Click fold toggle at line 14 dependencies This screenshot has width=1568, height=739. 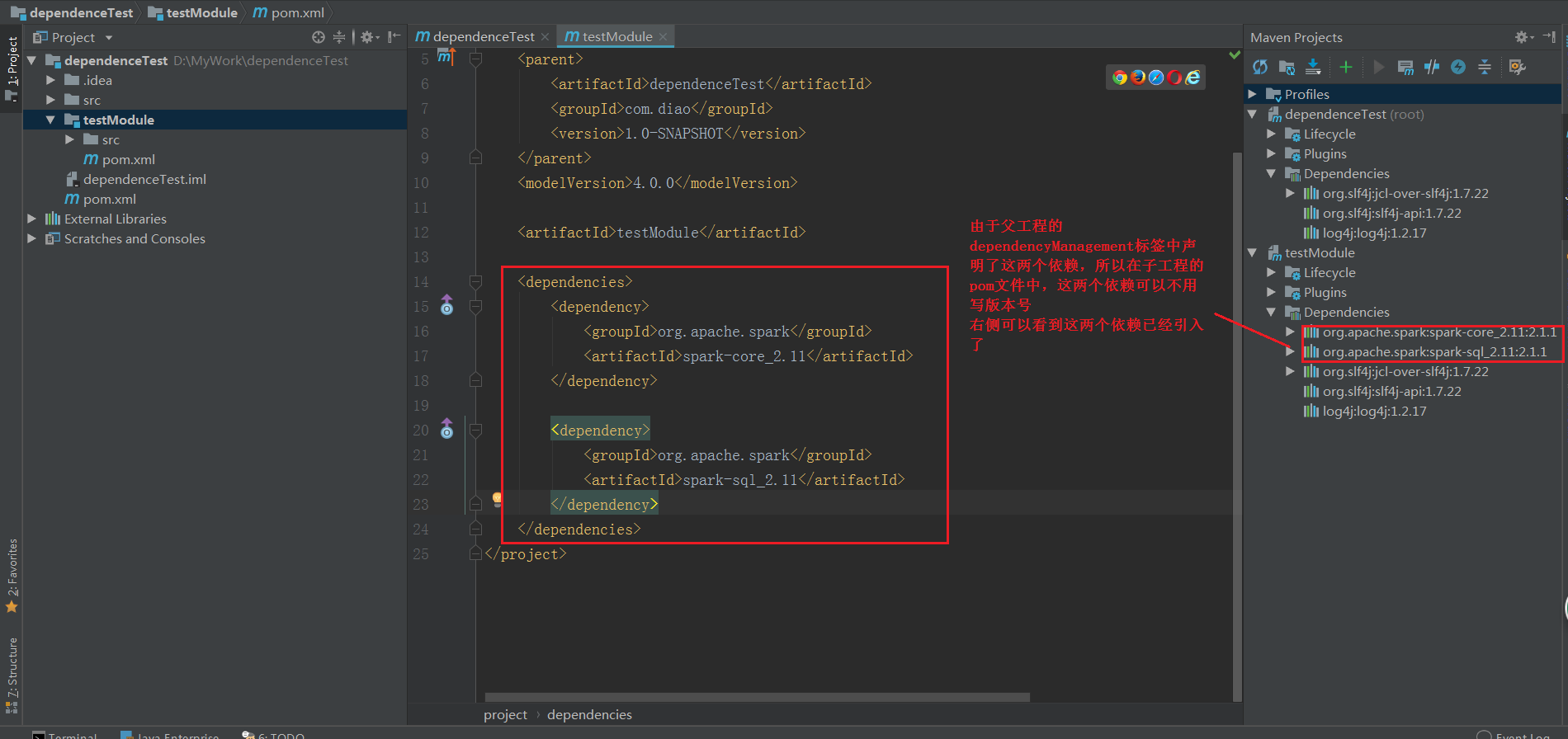click(475, 282)
